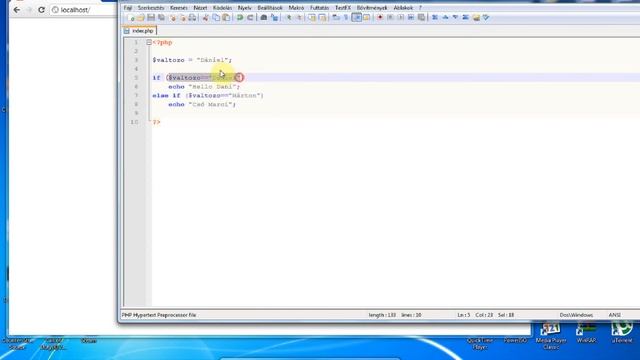Click the blue down-arrow plugin icon
This screenshot has height=360, width=640.
455,18
